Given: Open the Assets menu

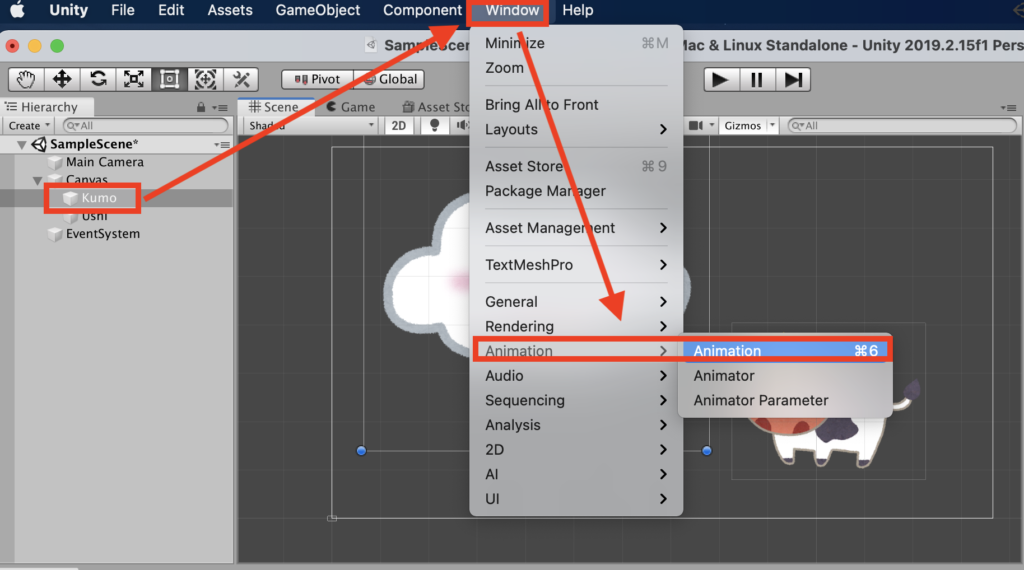Looking at the screenshot, I should [230, 10].
